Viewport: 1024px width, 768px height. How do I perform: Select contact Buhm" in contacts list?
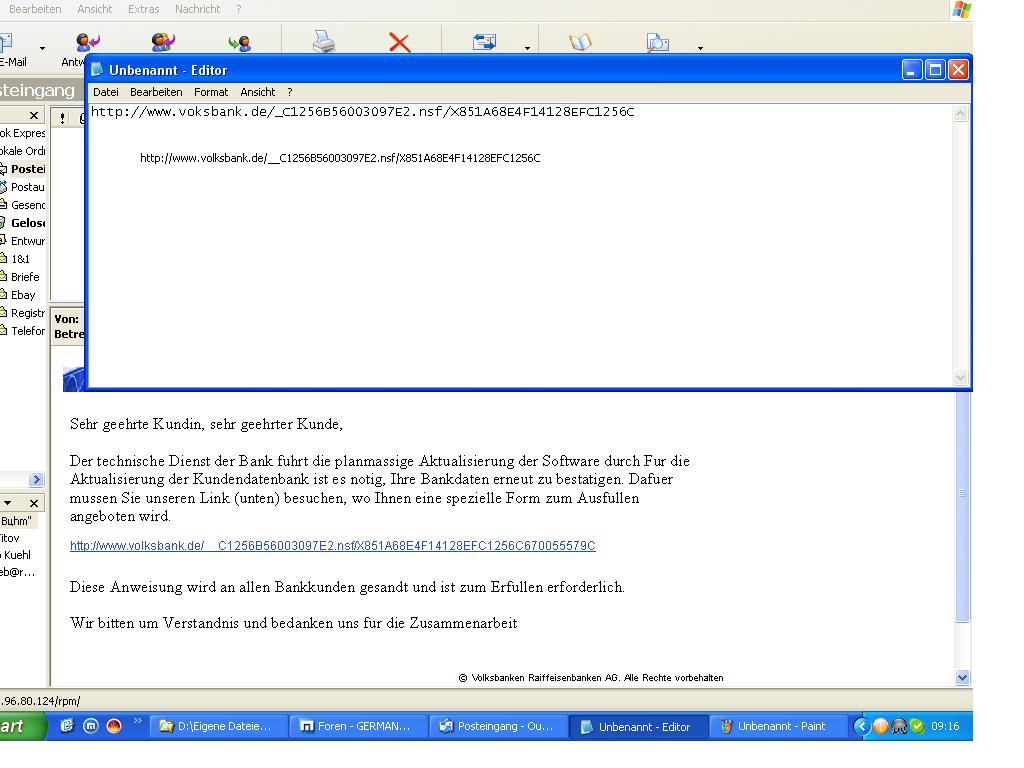pos(17,520)
